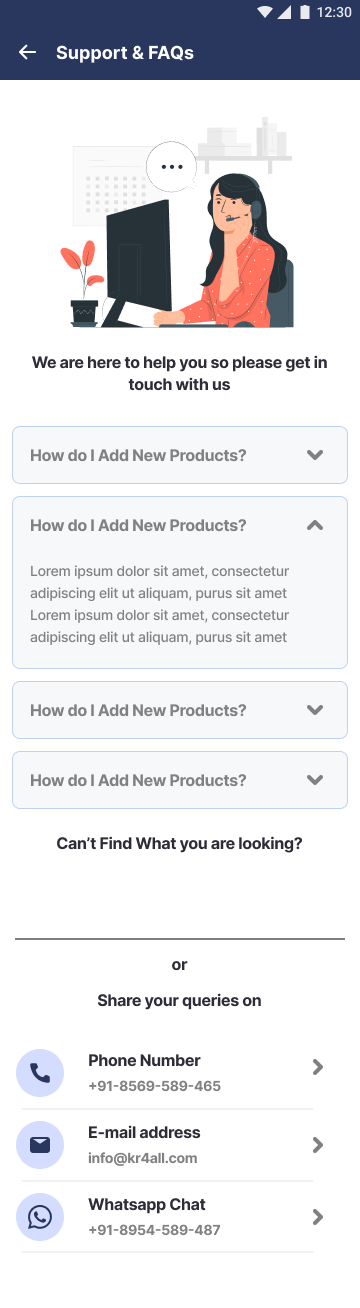Tap 'Can't Find What you are looking?' text
360x1308 pixels.
point(180,844)
